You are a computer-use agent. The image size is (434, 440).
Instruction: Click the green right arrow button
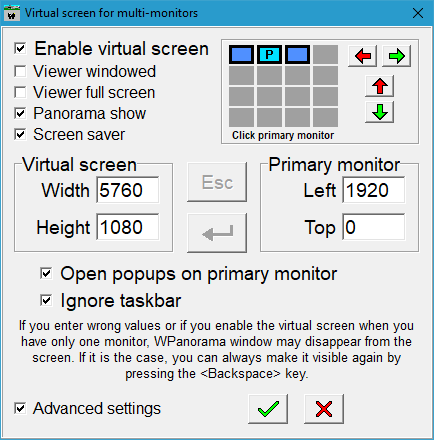(x=396, y=56)
